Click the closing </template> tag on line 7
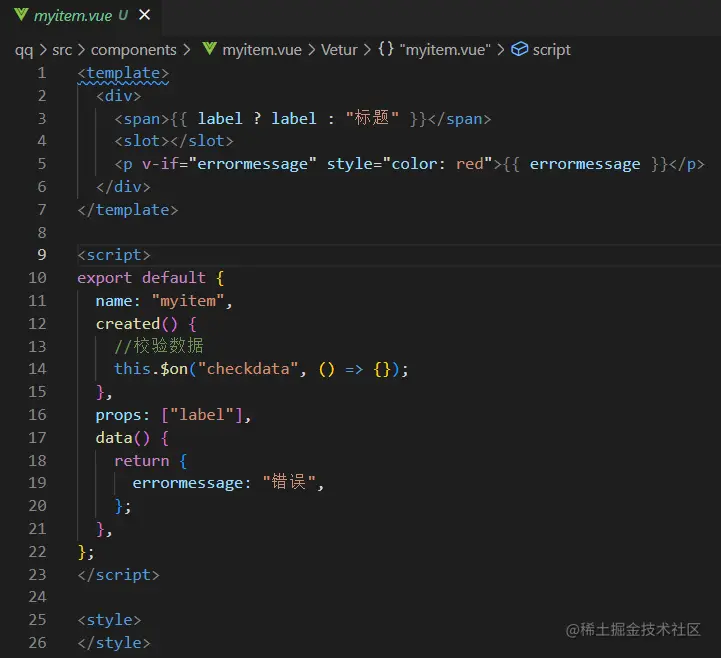The width and height of the screenshot is (721, 658). [x=128, y=210]
